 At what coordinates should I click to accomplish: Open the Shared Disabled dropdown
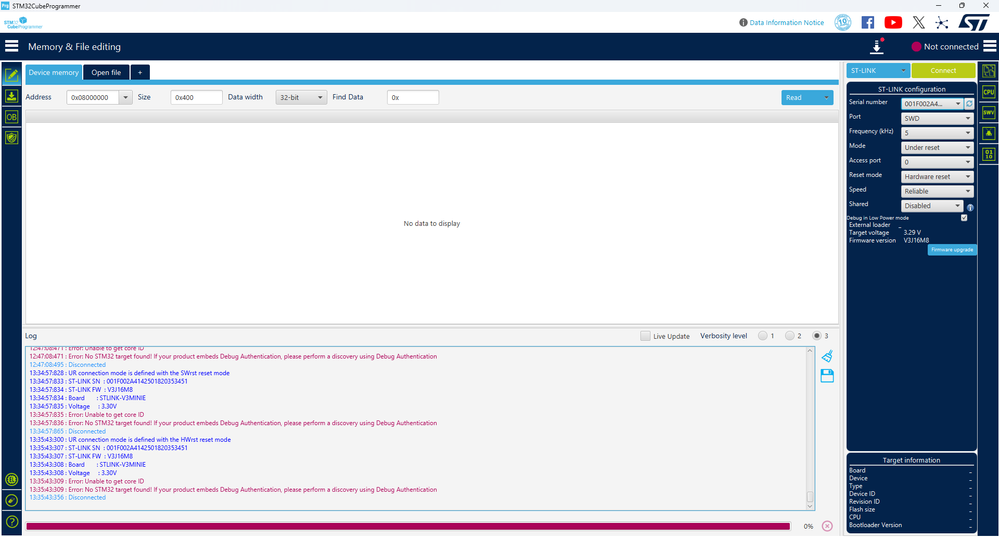(932, 206)
